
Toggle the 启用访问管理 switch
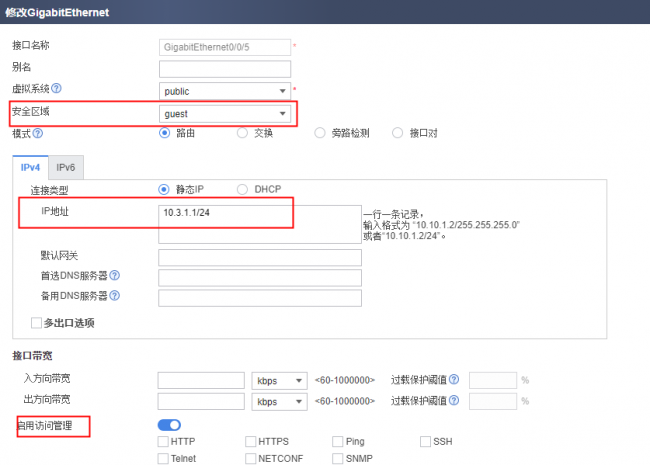click(169, 425)
